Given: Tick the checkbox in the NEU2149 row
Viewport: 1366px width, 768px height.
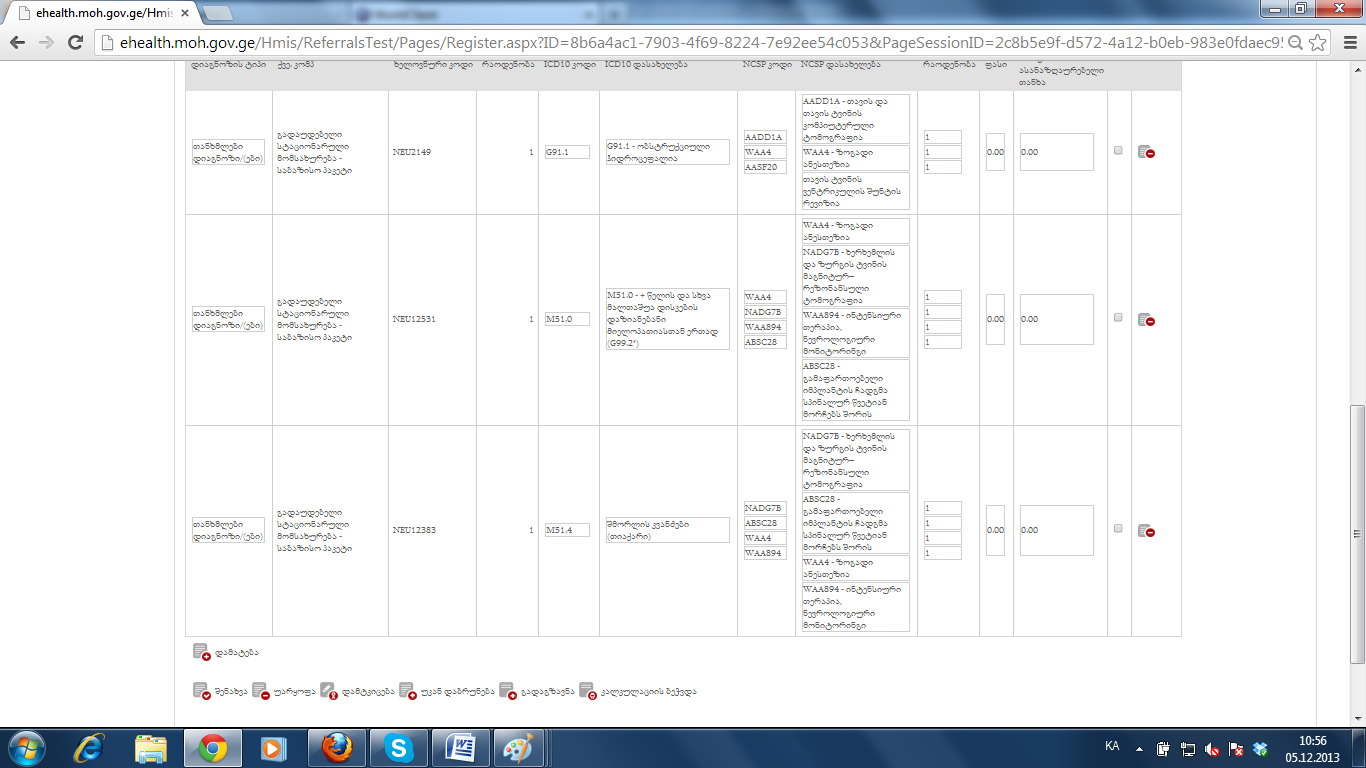Looking at the screenshot, I should [1118, 151].
